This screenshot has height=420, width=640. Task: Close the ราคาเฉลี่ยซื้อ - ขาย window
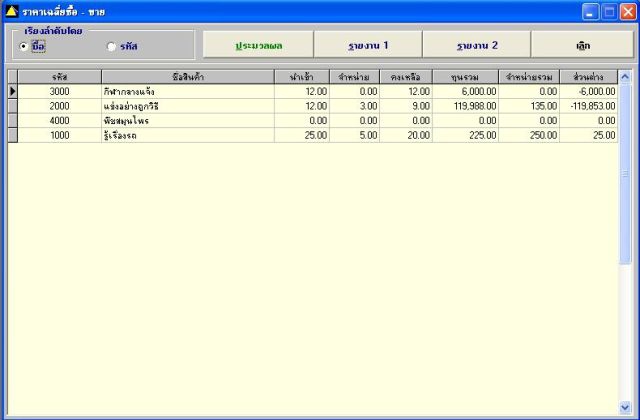point(628,12)
